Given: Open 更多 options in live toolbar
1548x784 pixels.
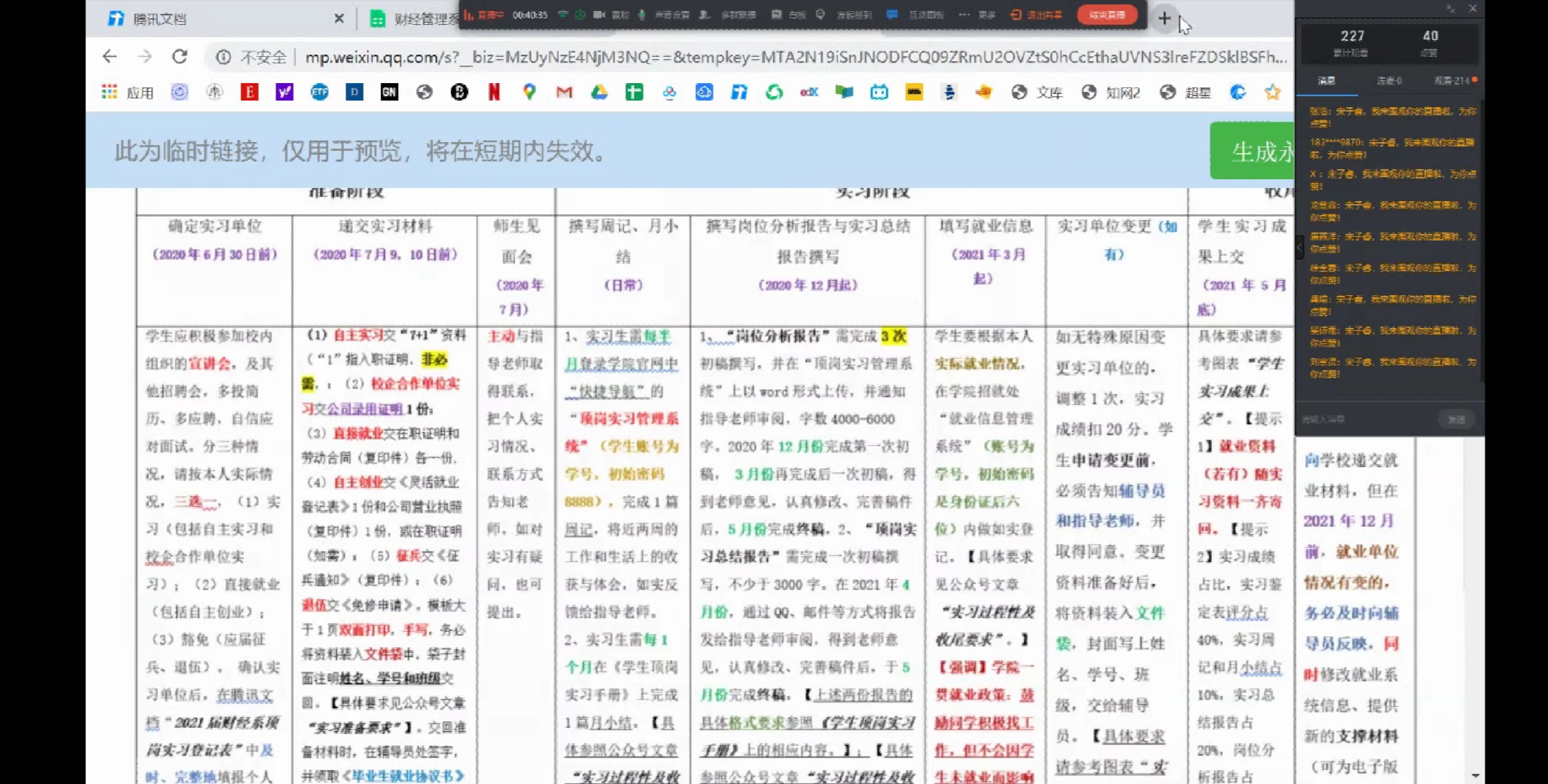Looking at the screenshot, I should tap(977, 15).
